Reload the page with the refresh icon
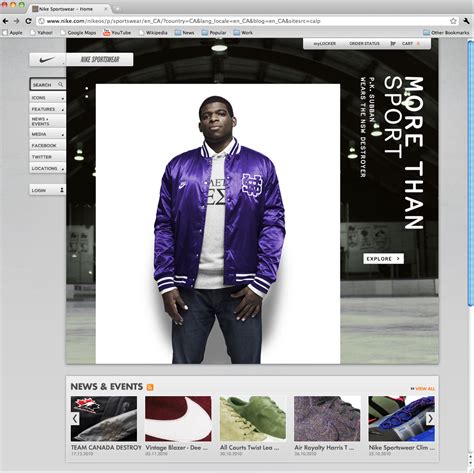This screenshot has height=473, width=474. [28, 21]
